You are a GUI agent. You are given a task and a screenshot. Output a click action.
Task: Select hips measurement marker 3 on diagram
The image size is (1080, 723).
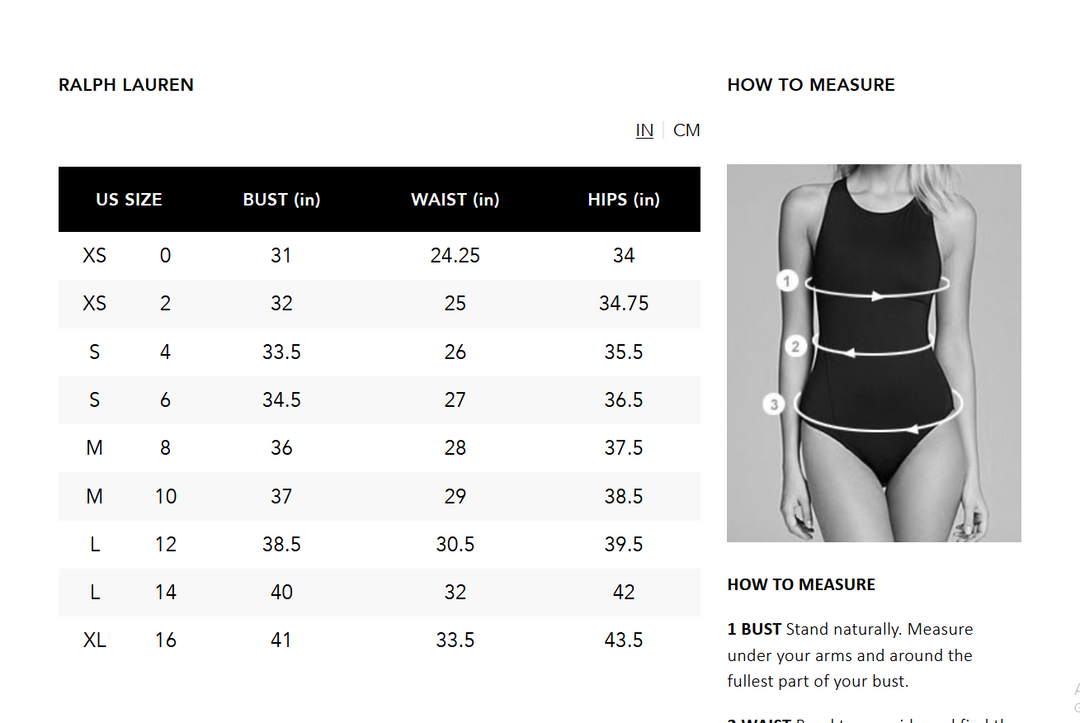[x=774, y=404]
